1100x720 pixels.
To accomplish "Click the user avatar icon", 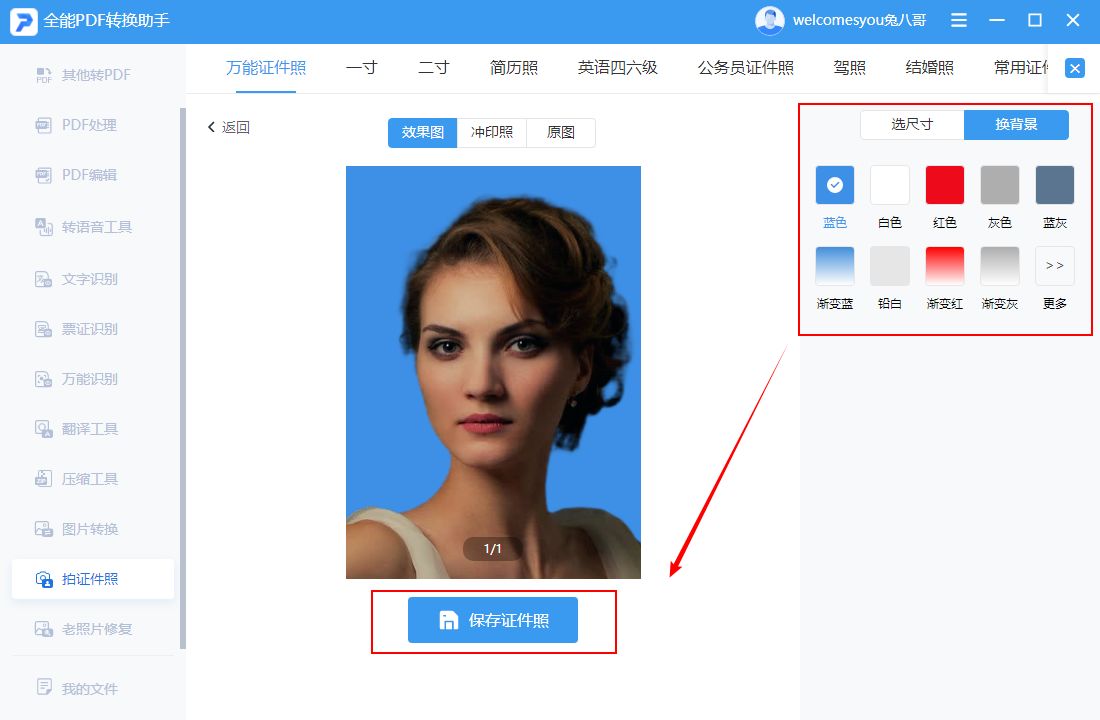I will 770,20.
